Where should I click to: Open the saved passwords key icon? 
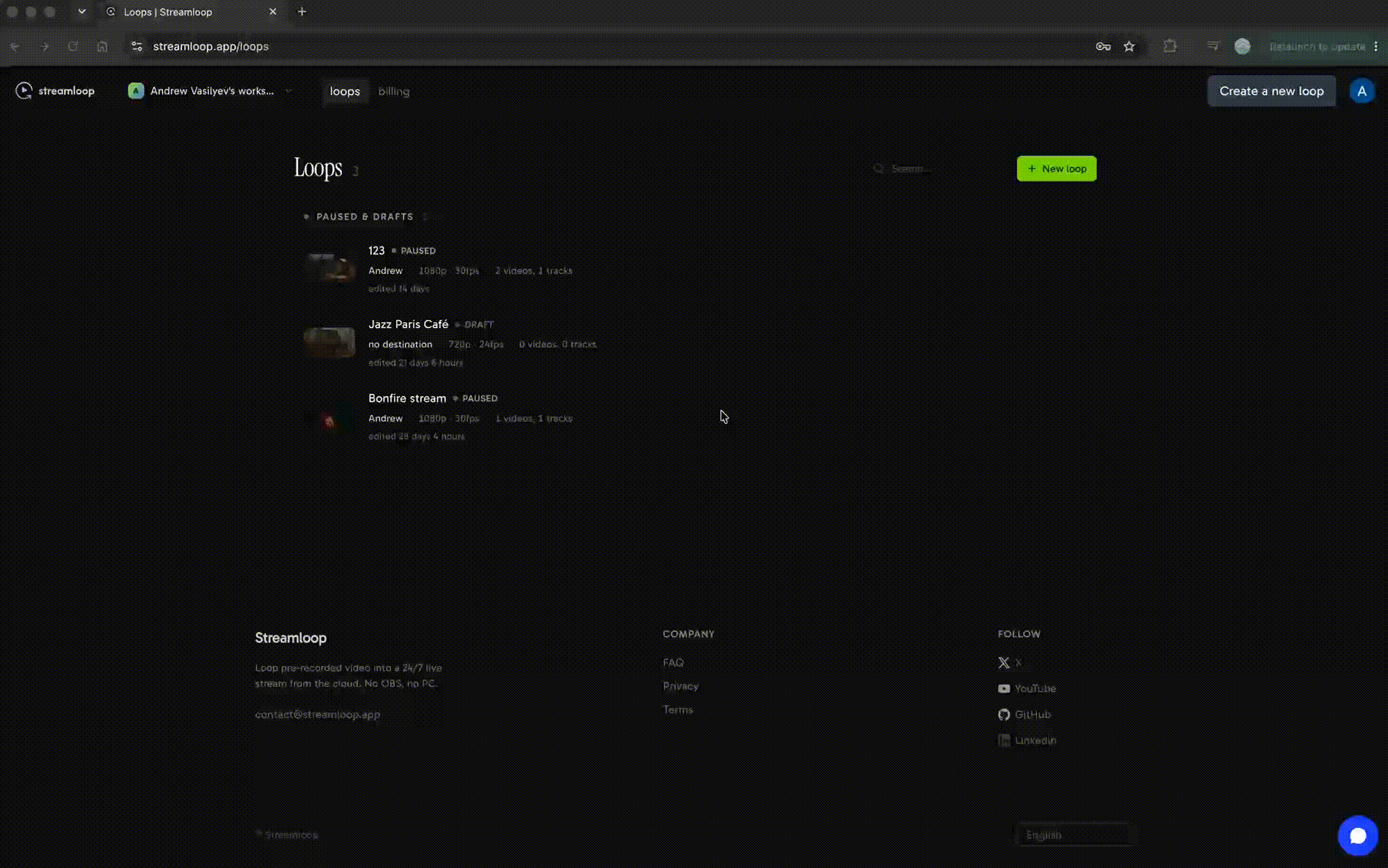(x=1103, y=46)
